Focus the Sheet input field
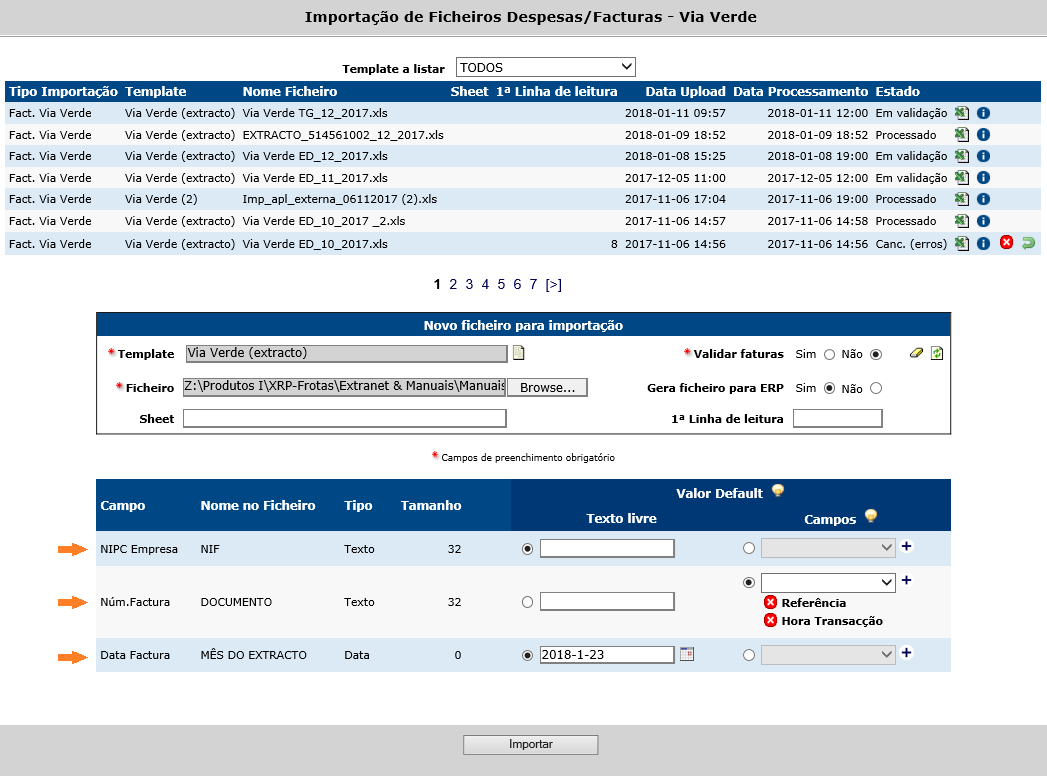The image size is (1047, 776). tap(345, 419)
